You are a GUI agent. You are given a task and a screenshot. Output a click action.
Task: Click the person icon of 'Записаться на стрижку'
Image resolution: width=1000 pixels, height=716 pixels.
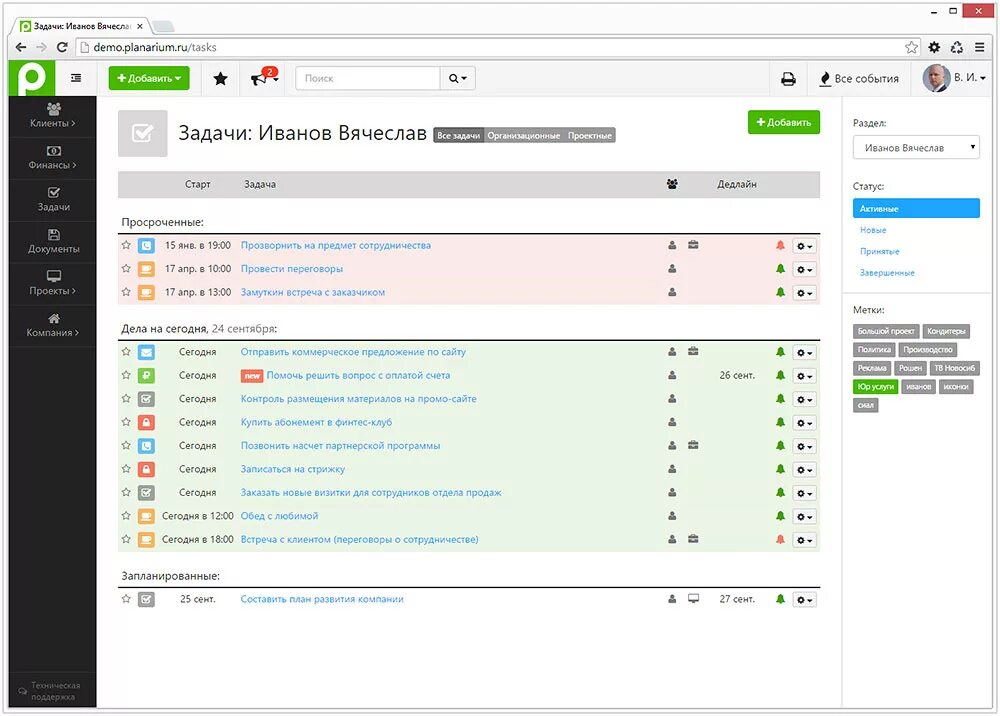coord(672,469)
